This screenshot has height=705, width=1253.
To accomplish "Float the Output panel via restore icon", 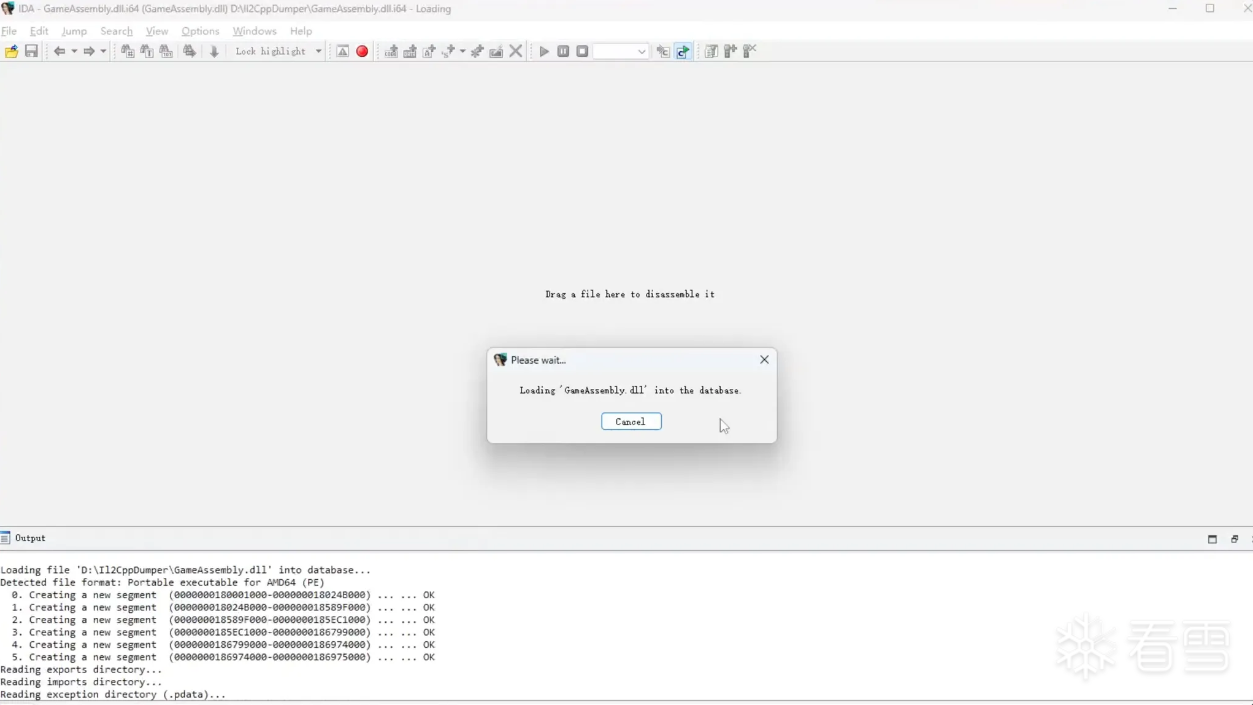I will tap(1234, 539).
